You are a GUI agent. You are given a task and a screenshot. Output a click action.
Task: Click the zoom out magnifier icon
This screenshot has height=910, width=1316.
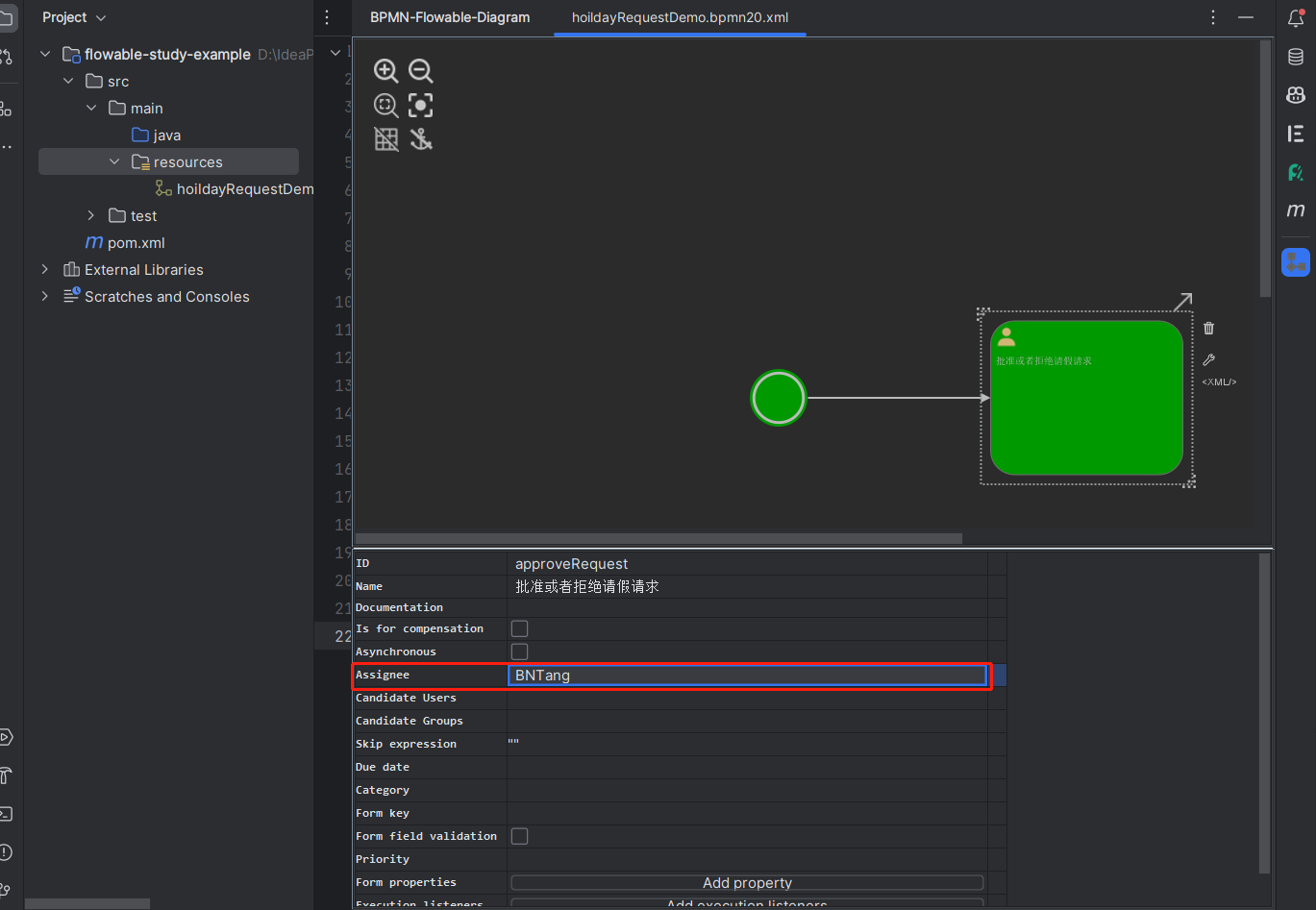tap(420, 71)
